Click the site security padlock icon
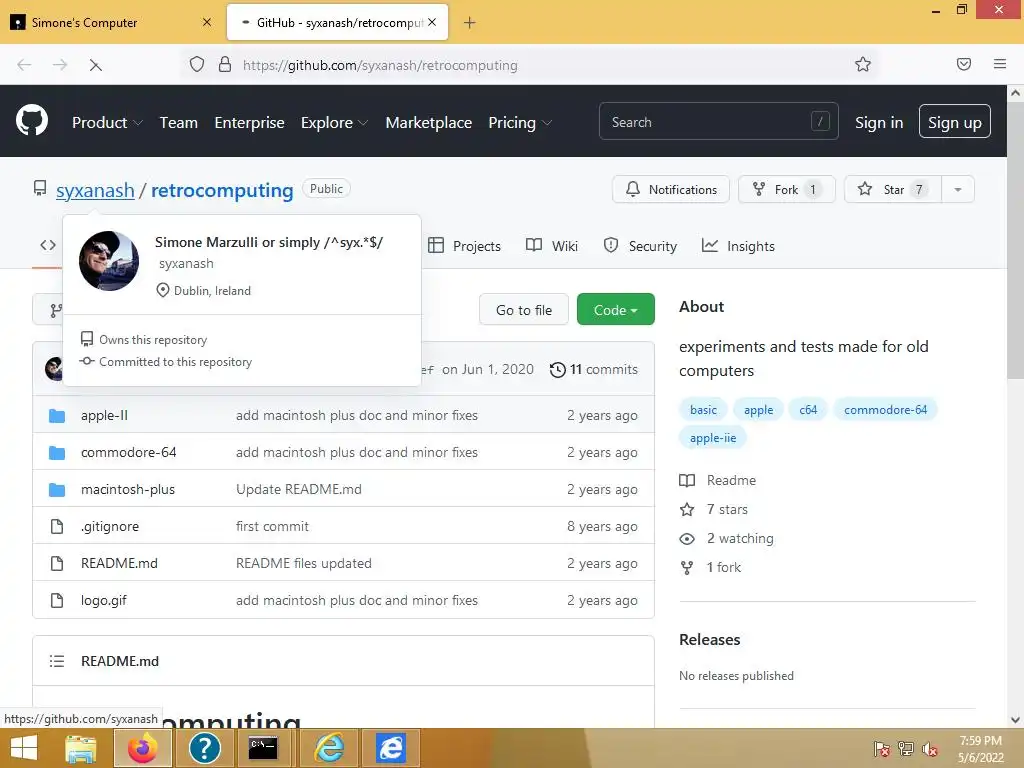The image size is (1024, 768). point(225,64)
